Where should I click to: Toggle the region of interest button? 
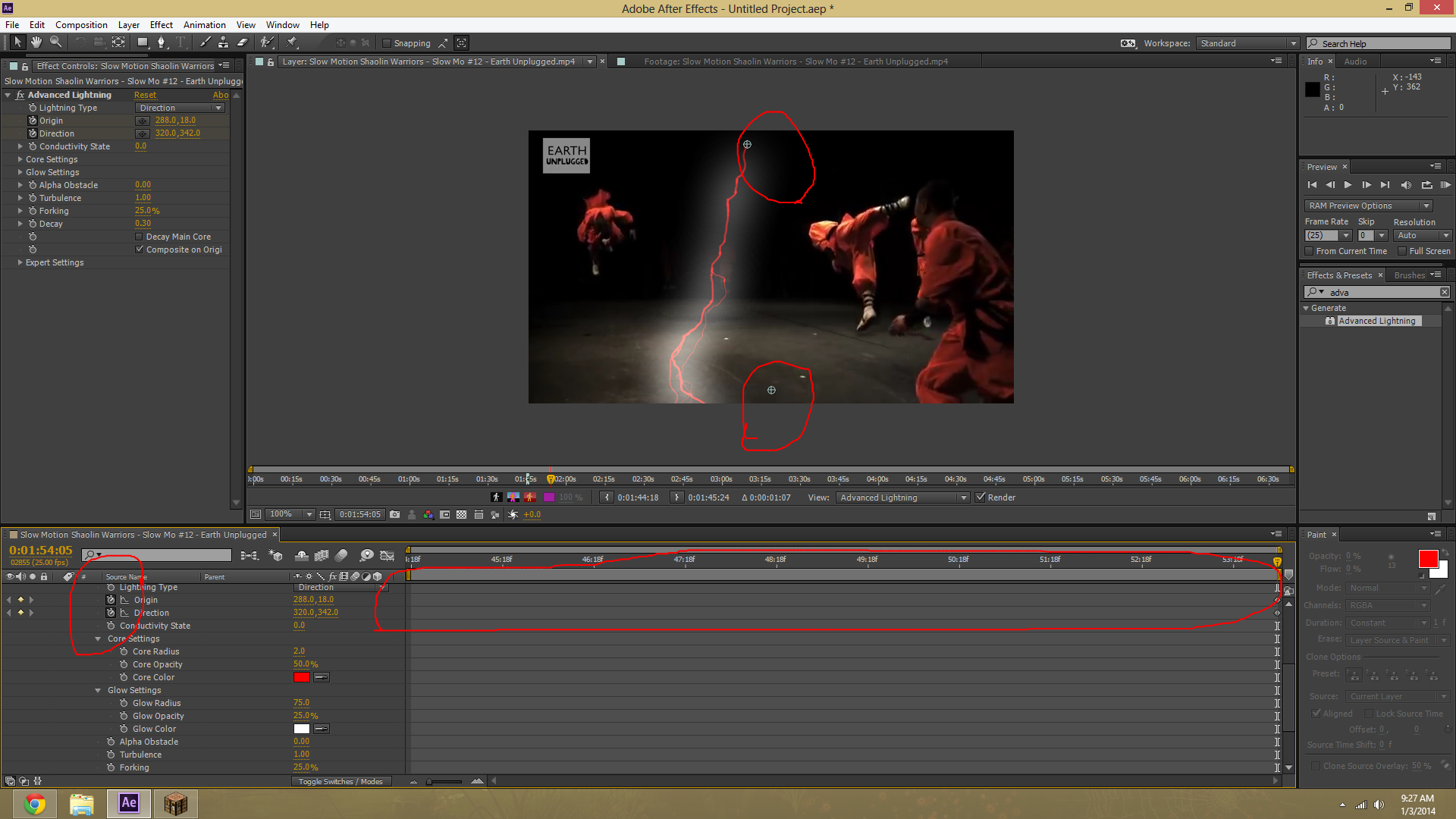pyautogui.click(x=445, y=514)
